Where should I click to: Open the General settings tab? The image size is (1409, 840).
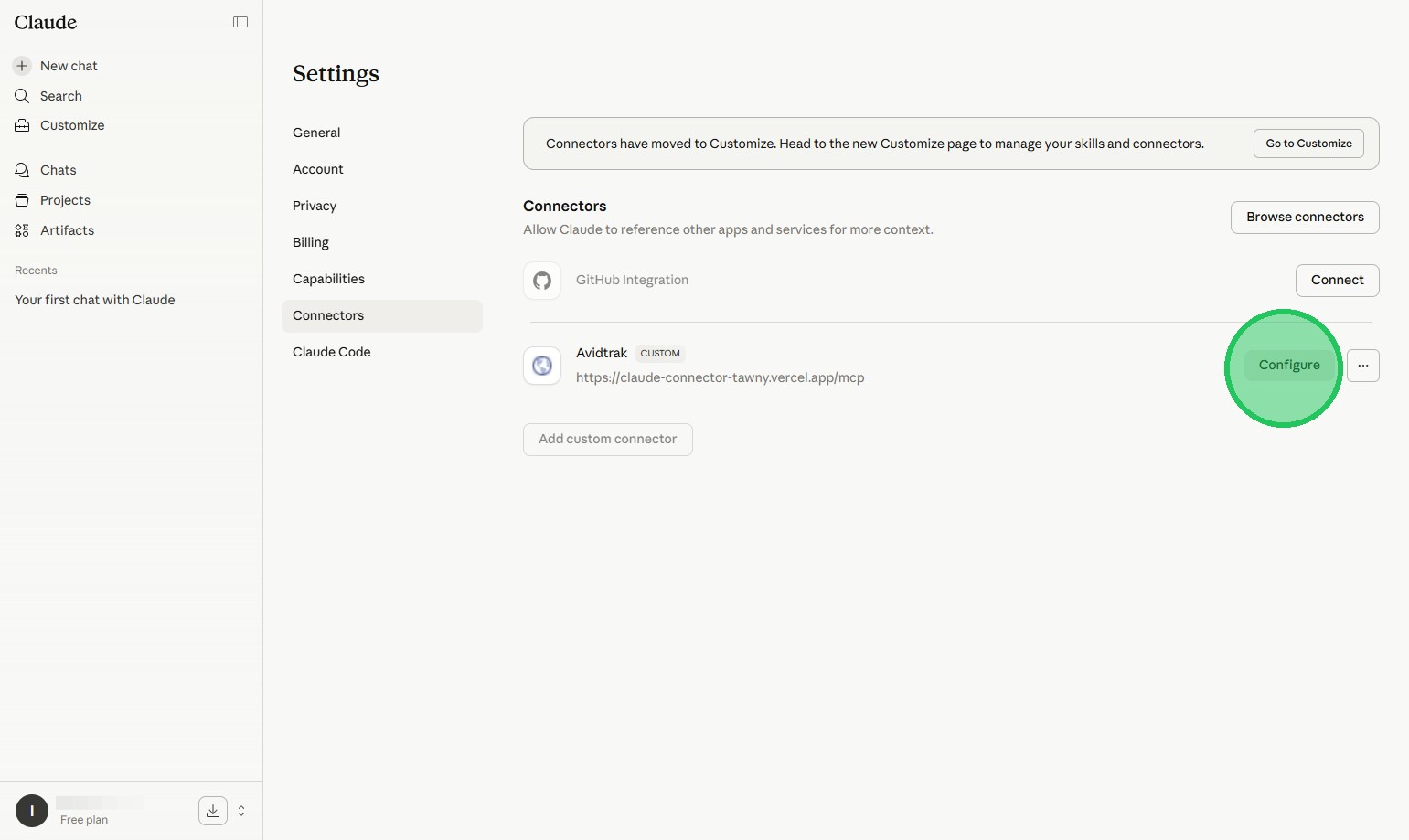[x=382, y=133]
